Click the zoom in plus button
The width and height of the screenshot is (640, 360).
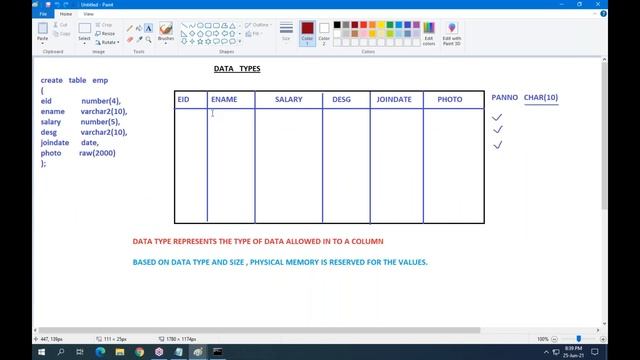(x=603, y=339)
